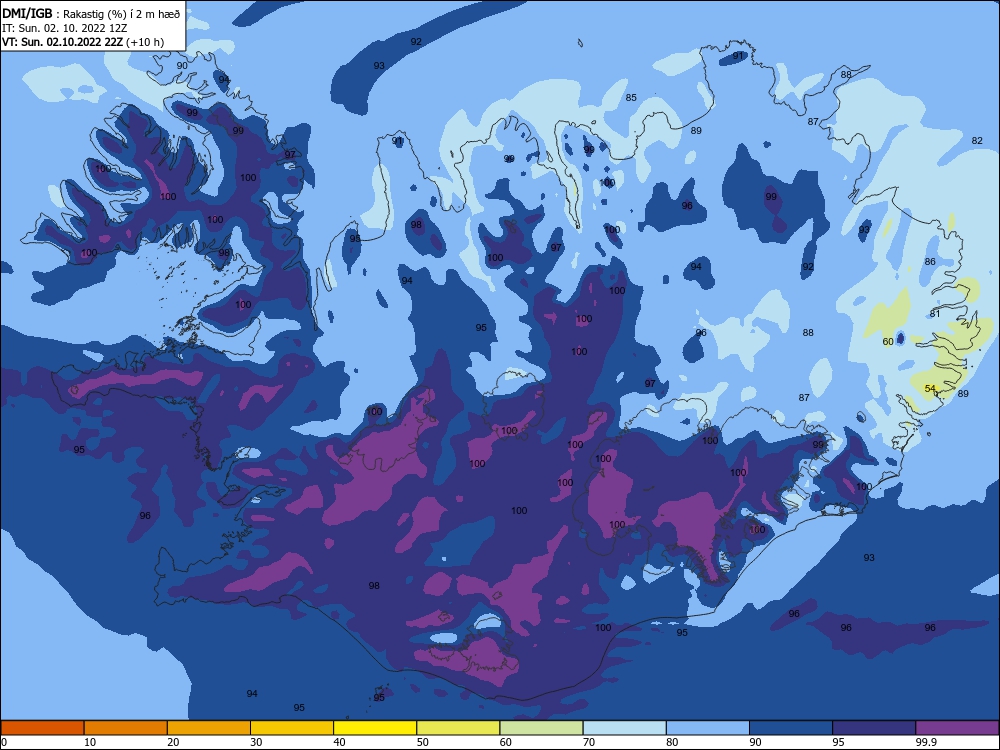This screenshot has height=750, width=1000.
Task: Click the 20–30 amber legend swatch
Action: point(209,728)
